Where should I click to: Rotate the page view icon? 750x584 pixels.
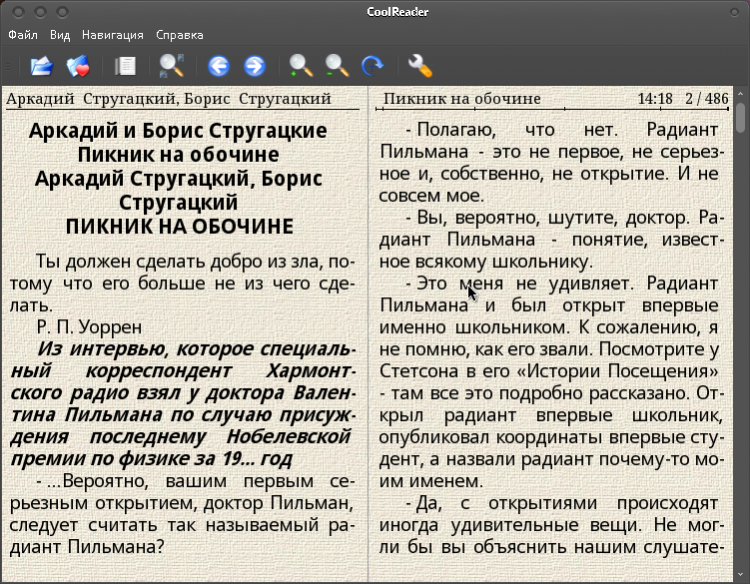[373, 66]
